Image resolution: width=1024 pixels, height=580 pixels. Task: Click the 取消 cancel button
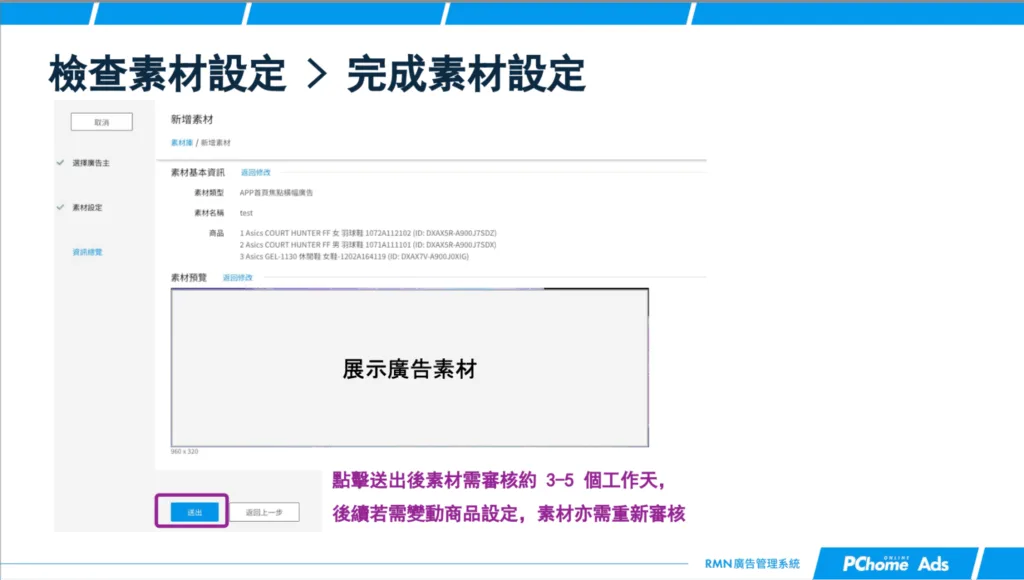(x=101, y=121)
